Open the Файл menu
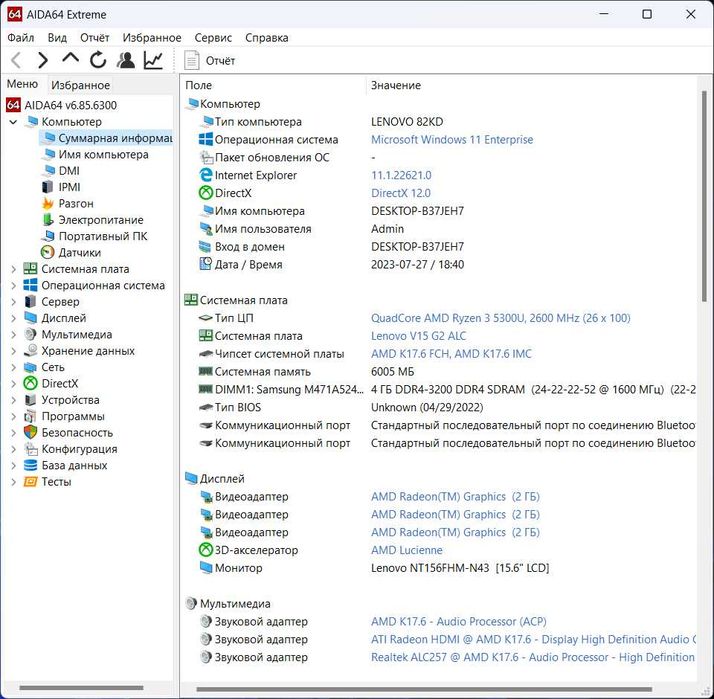 (x=21, y=38)
